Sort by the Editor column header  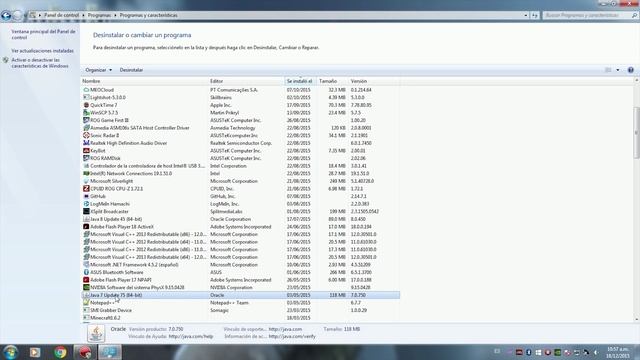[246, 81]
